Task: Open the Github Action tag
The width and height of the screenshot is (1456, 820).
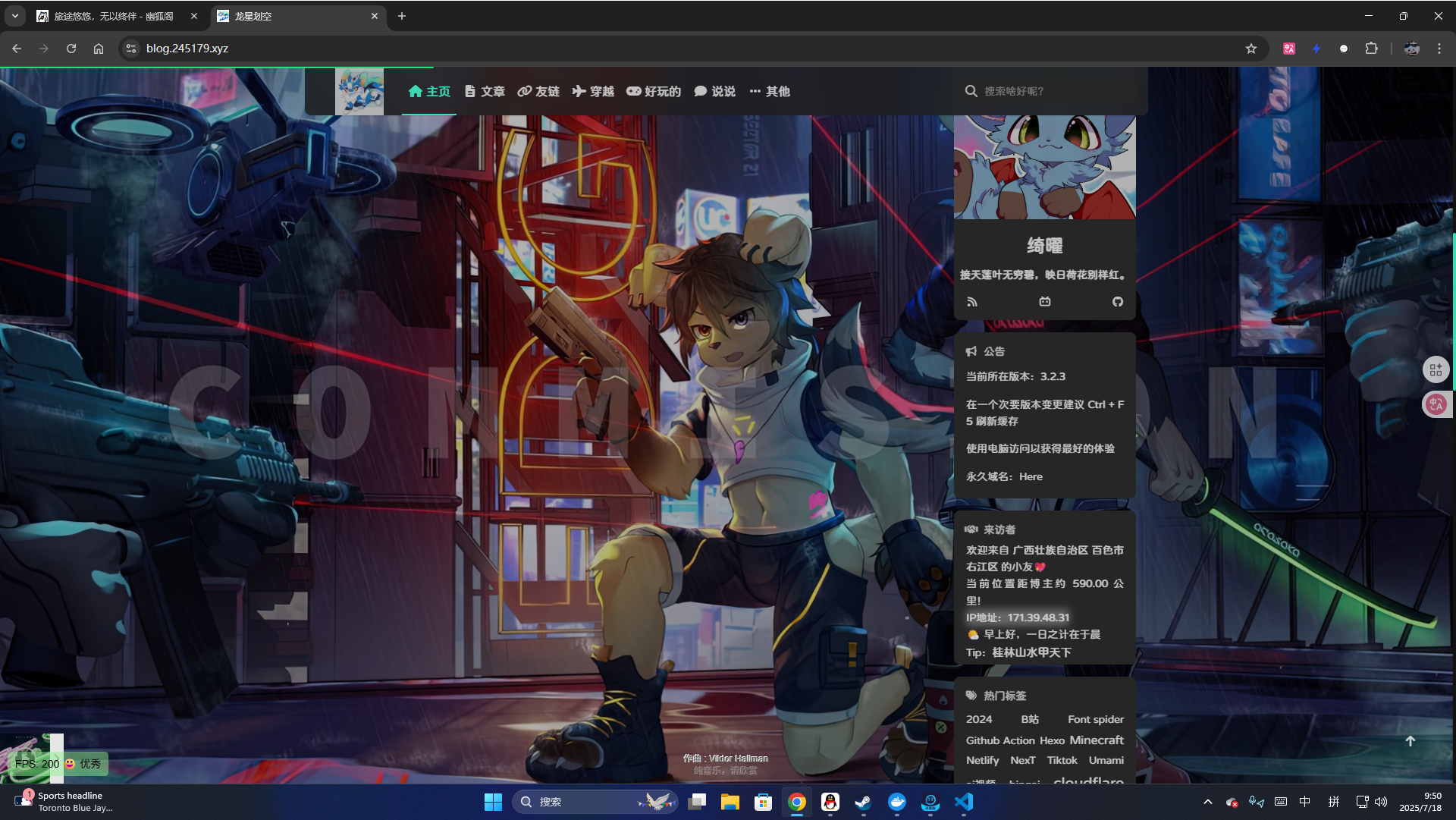Action: pyautogui.click(x=1000, y=740)
